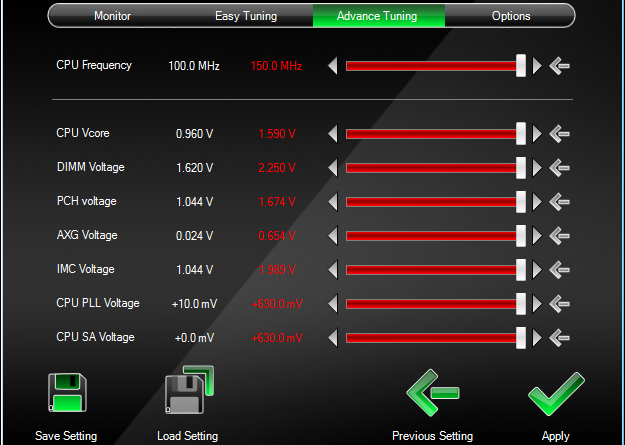
Task: Click the Save Setting floppy disk icon
Action: [67, 395]
